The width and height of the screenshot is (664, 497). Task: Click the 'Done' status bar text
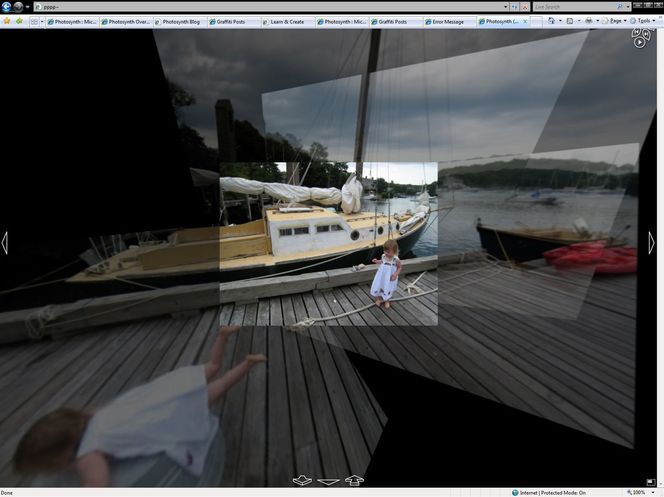point(6,493)
